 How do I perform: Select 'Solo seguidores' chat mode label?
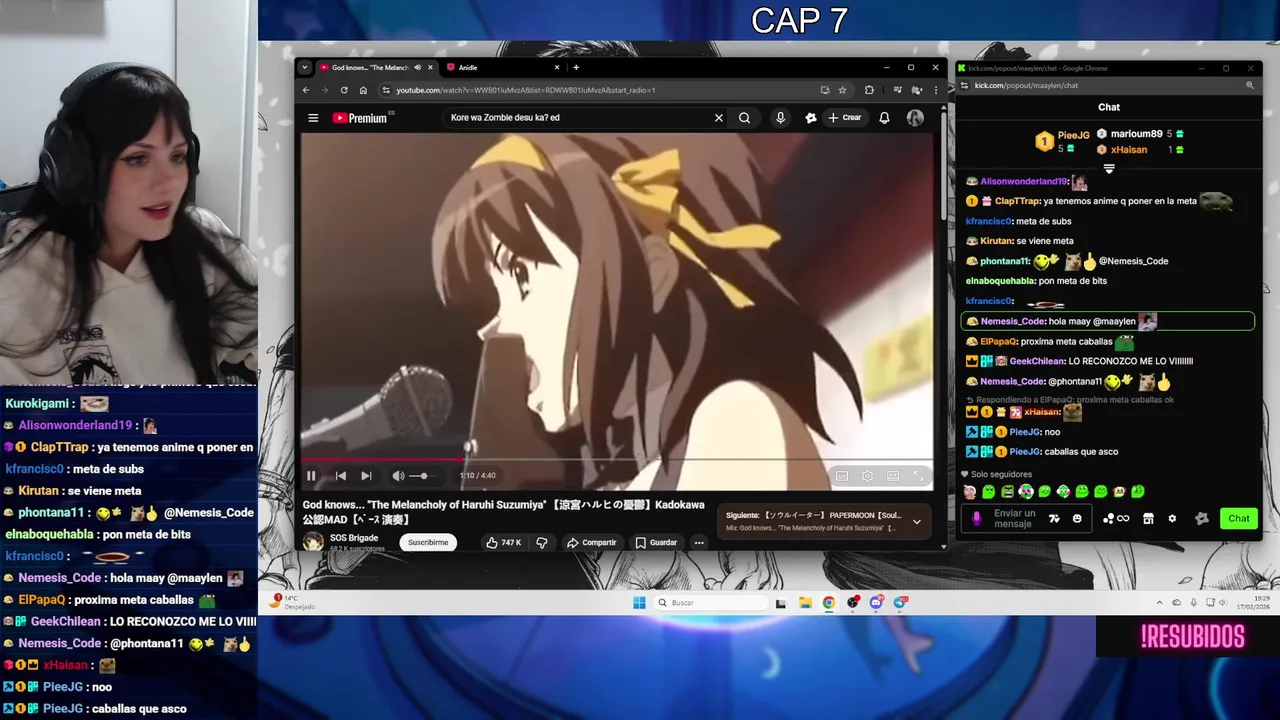tap(1002, 474)
